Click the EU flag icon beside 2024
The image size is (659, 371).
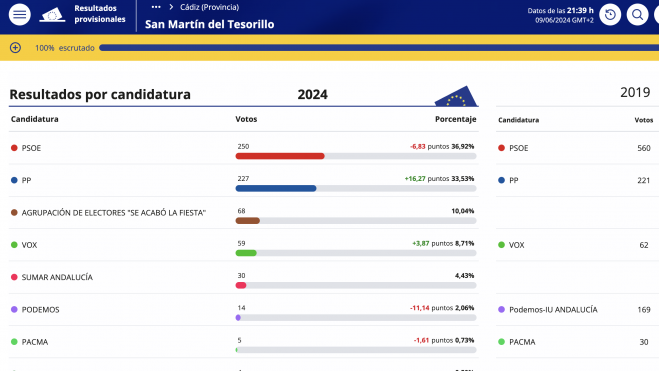456,96
